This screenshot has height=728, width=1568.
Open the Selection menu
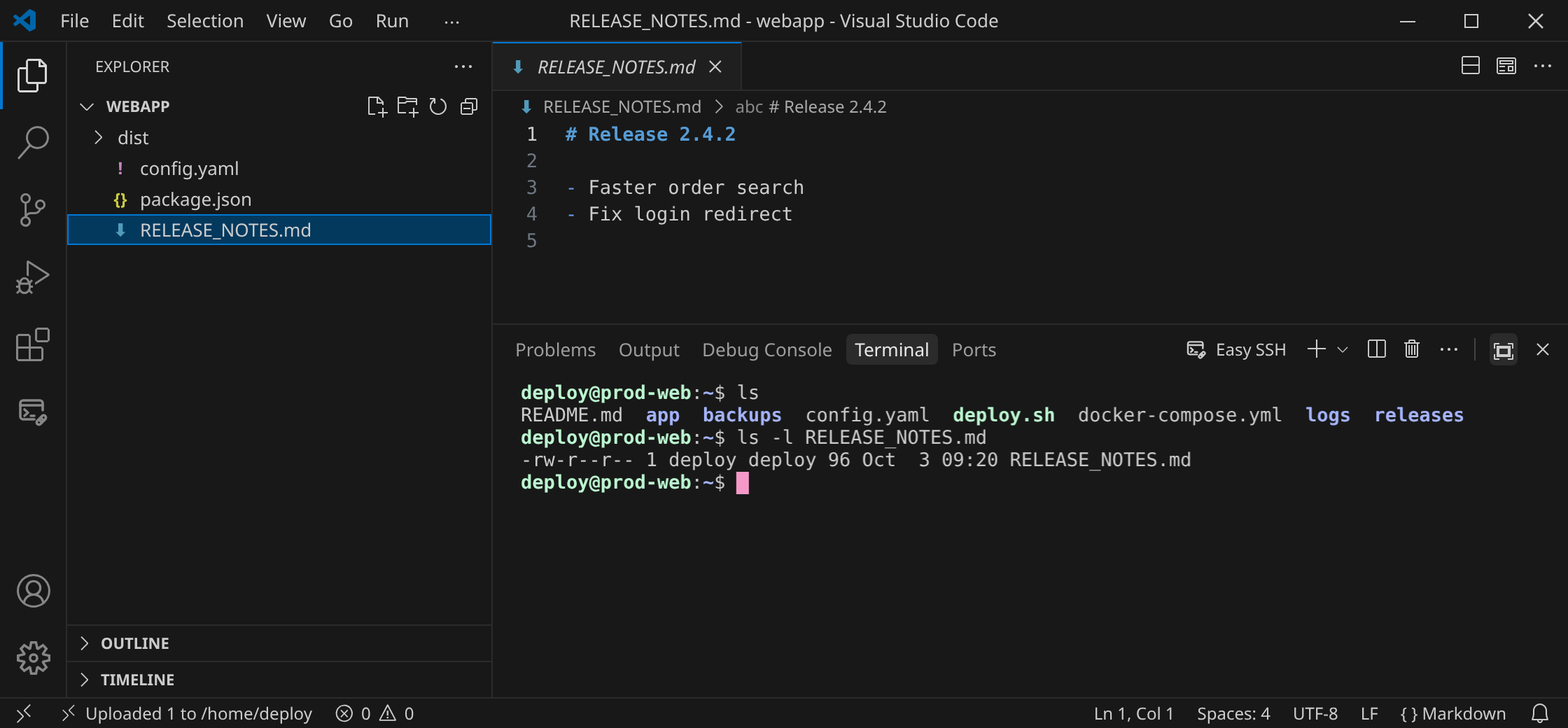(x=205, y=21)
